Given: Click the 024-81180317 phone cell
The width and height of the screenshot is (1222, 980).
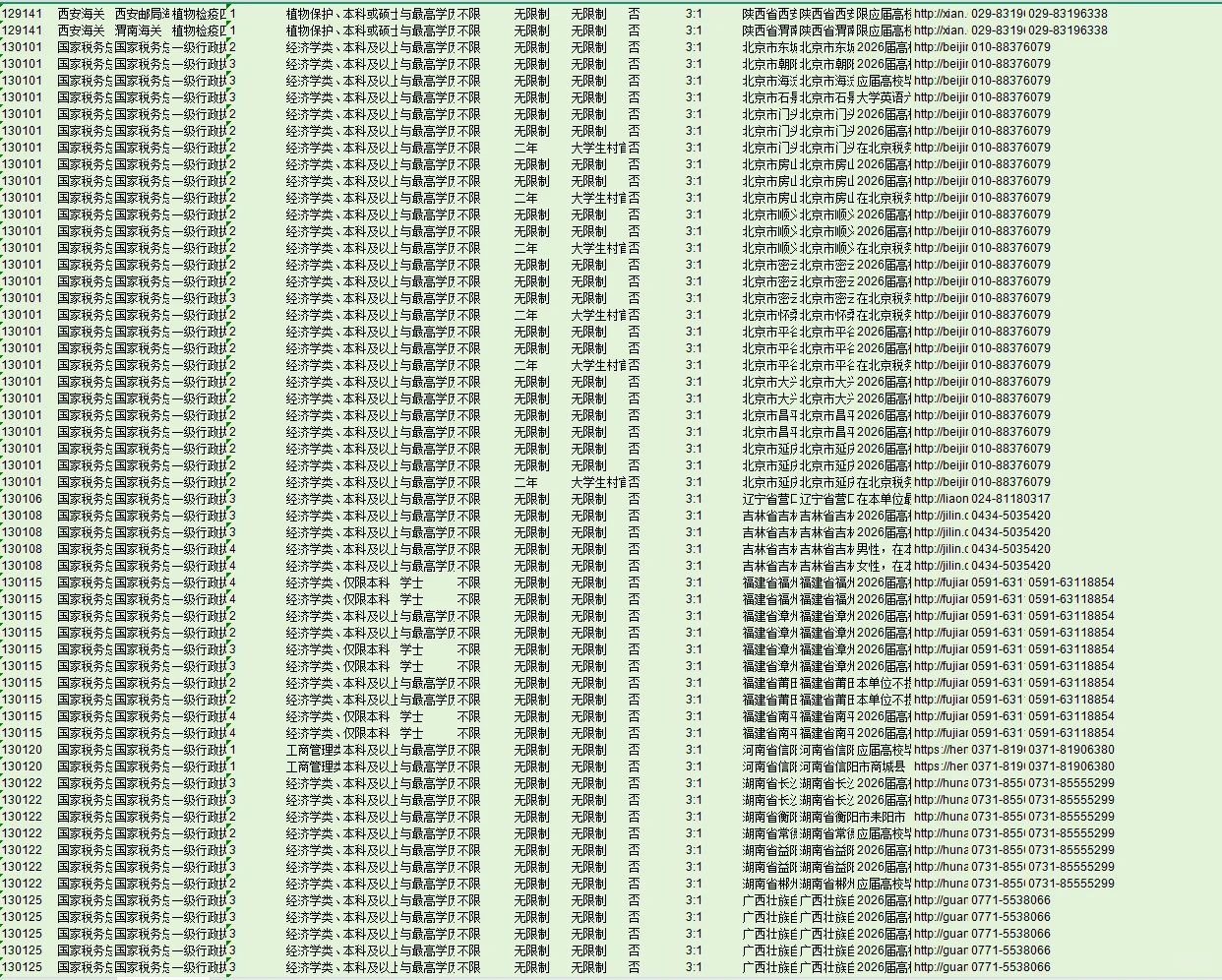Looking at the screenshot, I should pos(1010,499).
